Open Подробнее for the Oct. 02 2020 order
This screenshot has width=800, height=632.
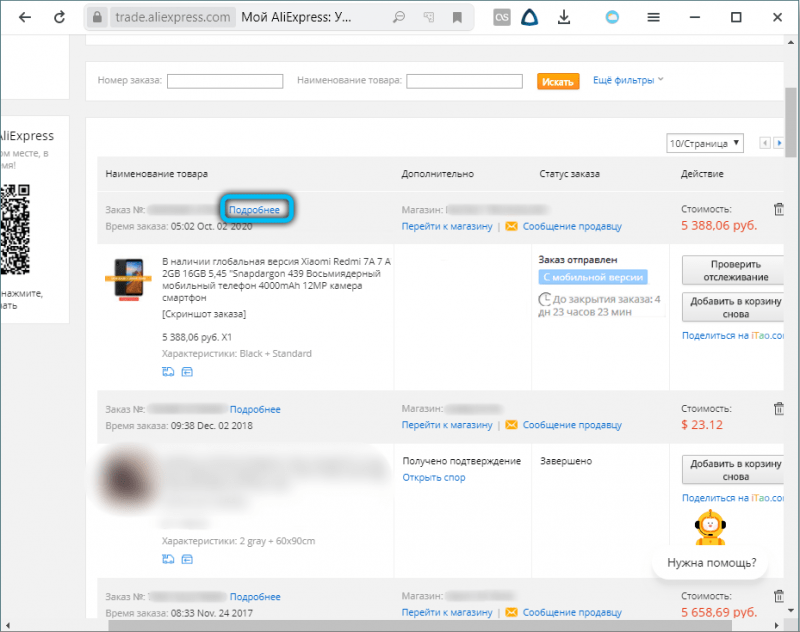tap(255, 210)
